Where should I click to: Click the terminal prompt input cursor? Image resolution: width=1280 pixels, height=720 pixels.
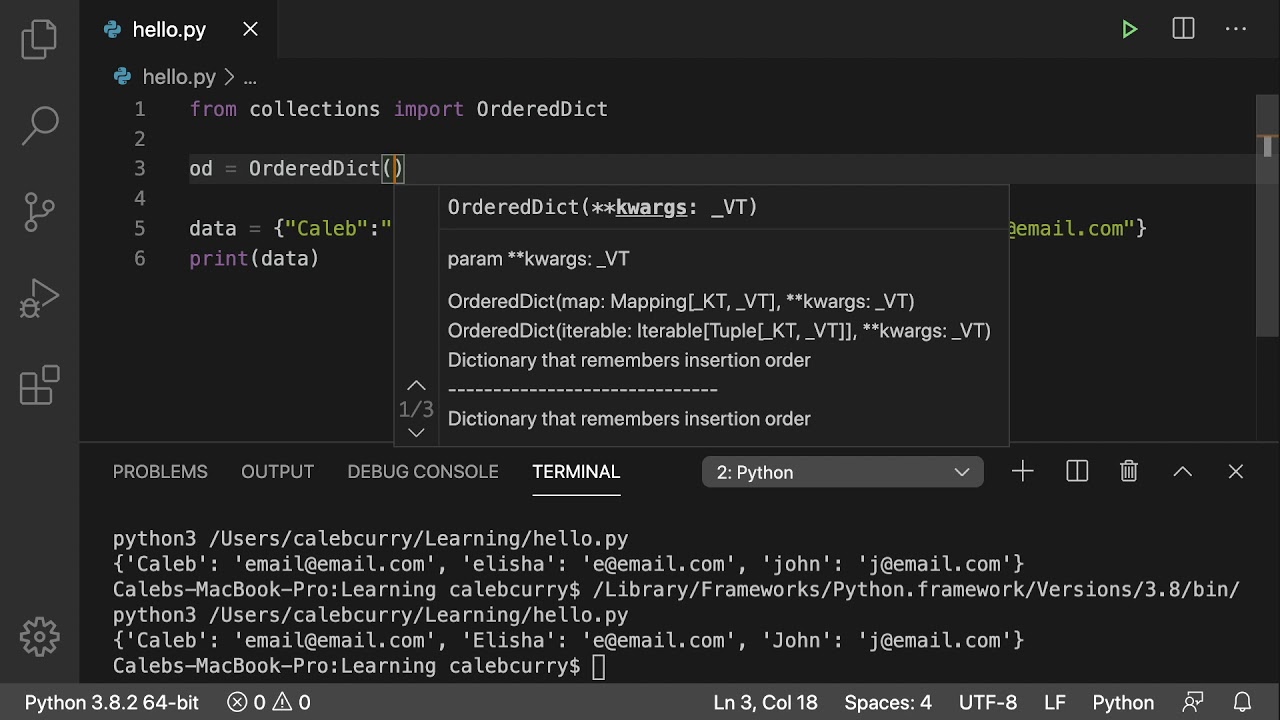coord(598,666)
